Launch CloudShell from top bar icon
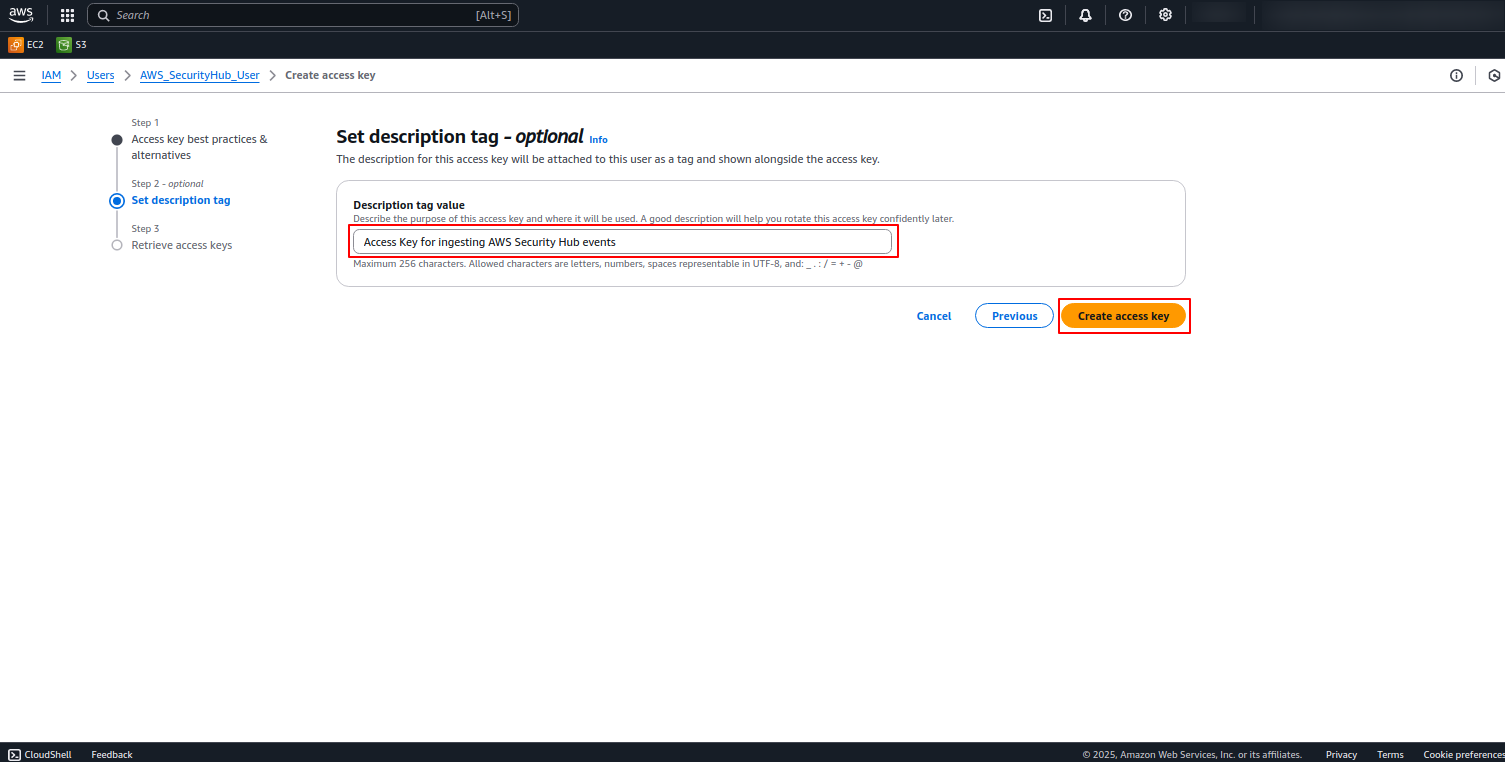Image resolution: width=1505 pixels, height=762 pixels. point(1045,15)
